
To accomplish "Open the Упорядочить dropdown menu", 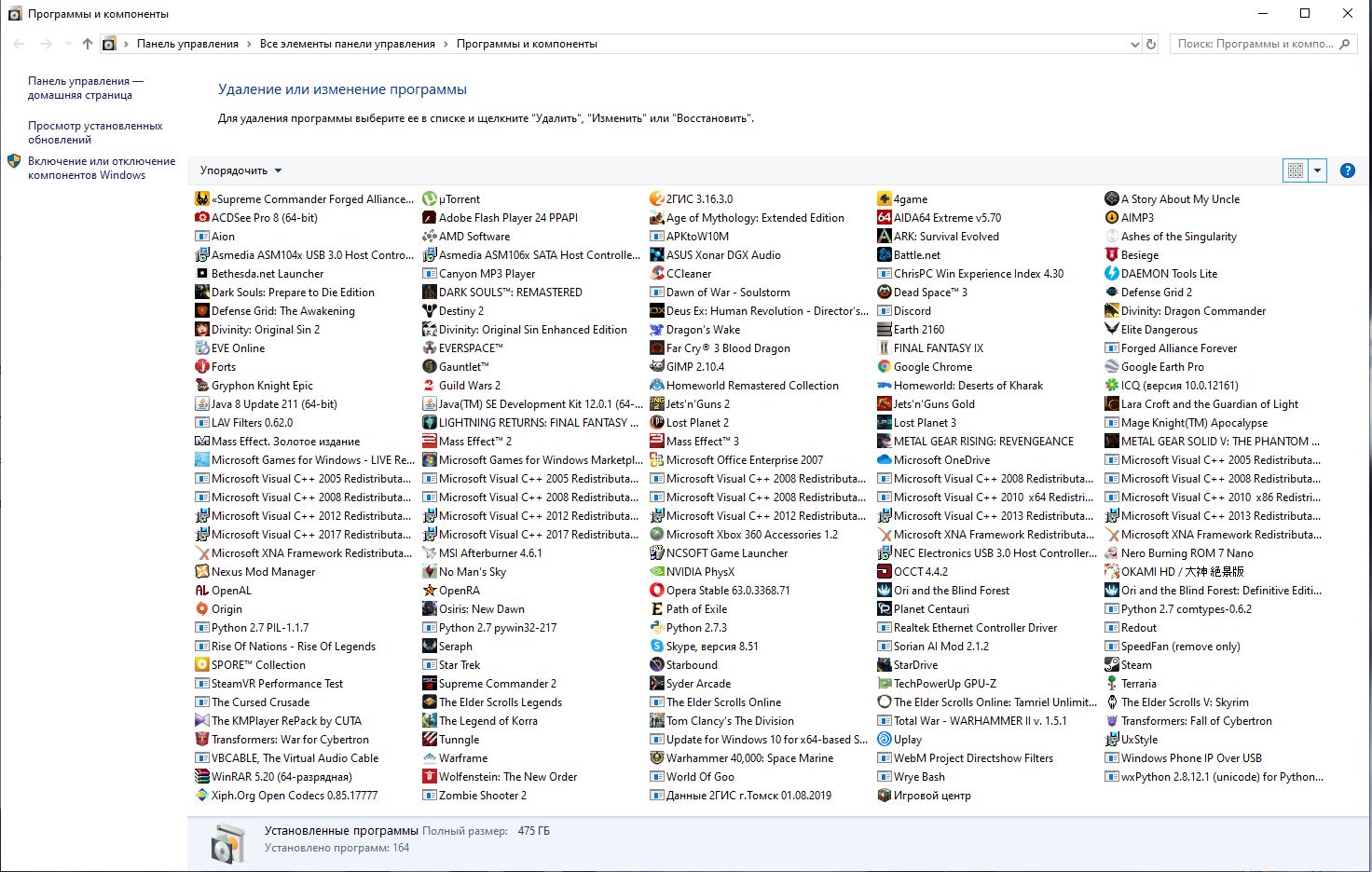I will coord(240,170).
